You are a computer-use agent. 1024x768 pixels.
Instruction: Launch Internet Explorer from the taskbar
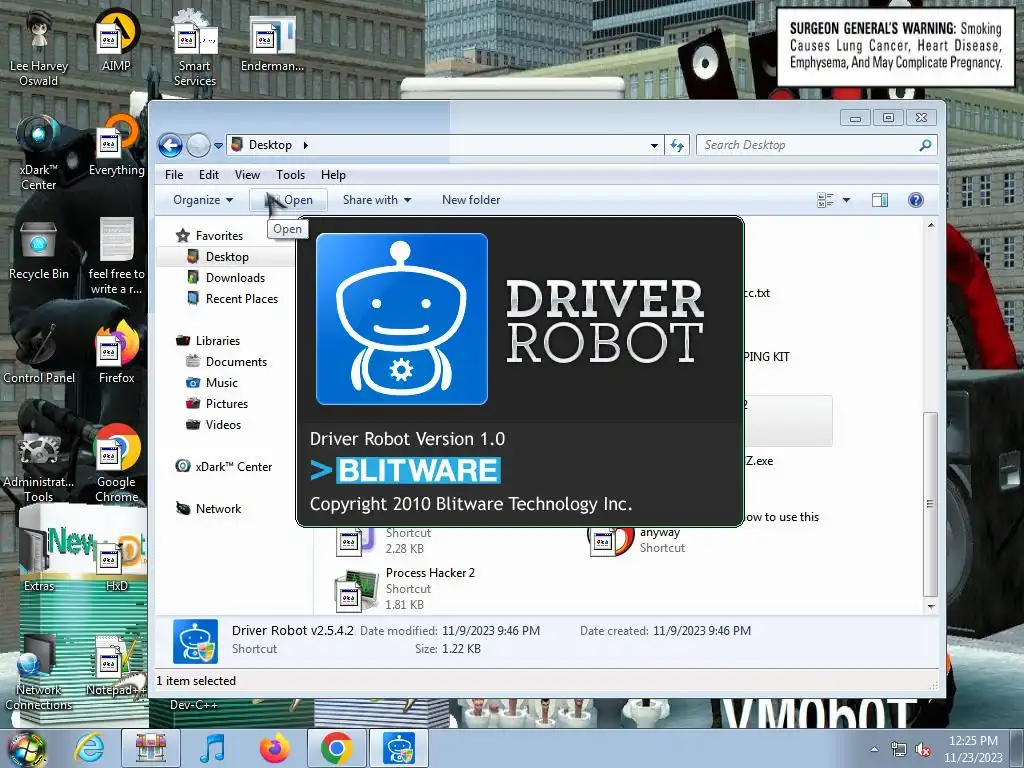tap(89, 748)
